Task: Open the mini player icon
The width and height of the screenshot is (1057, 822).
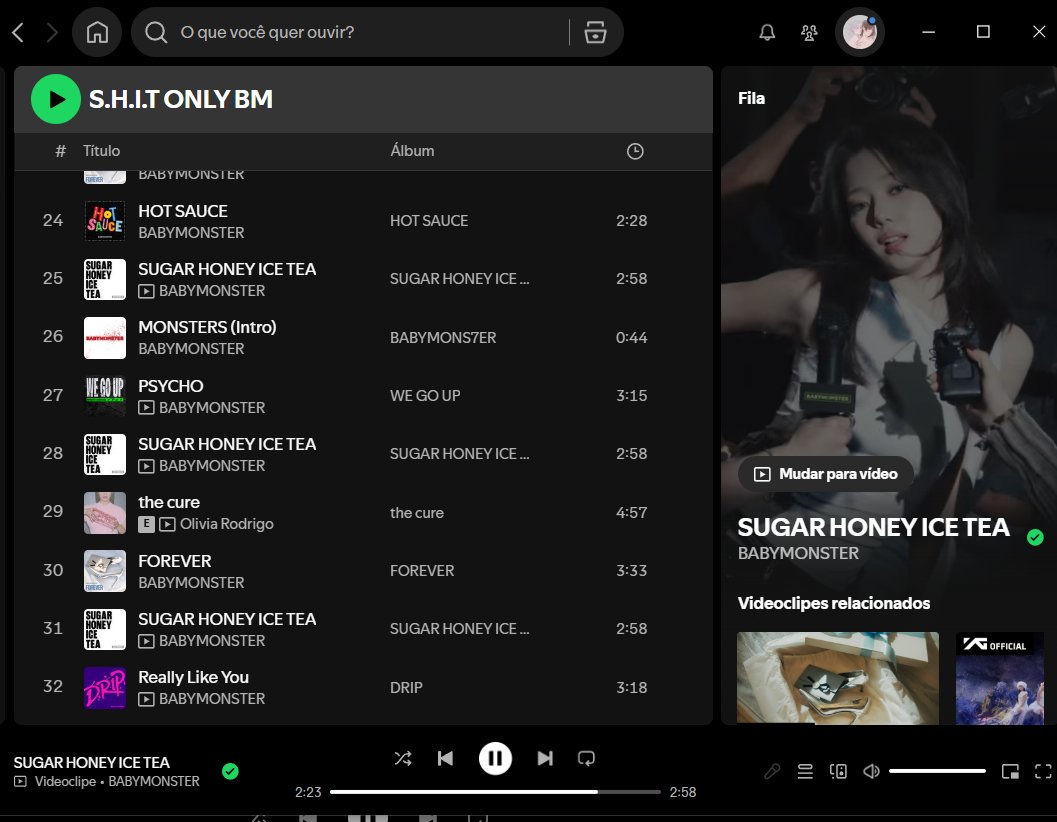Action: click(1010, 771)
